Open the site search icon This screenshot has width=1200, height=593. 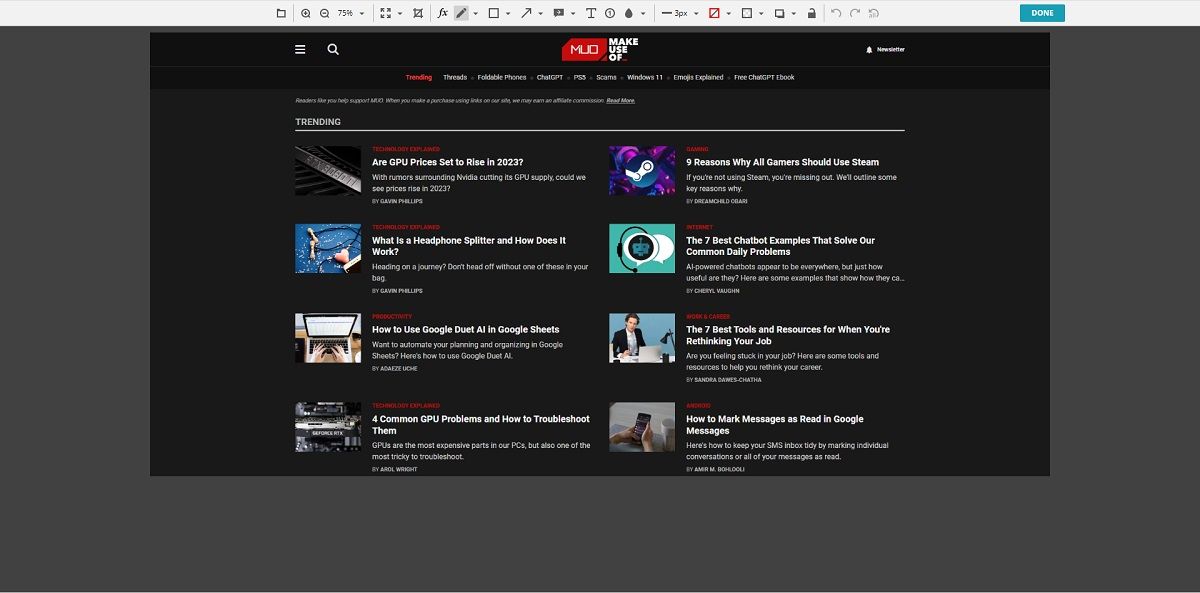click(x=333, y=48)
